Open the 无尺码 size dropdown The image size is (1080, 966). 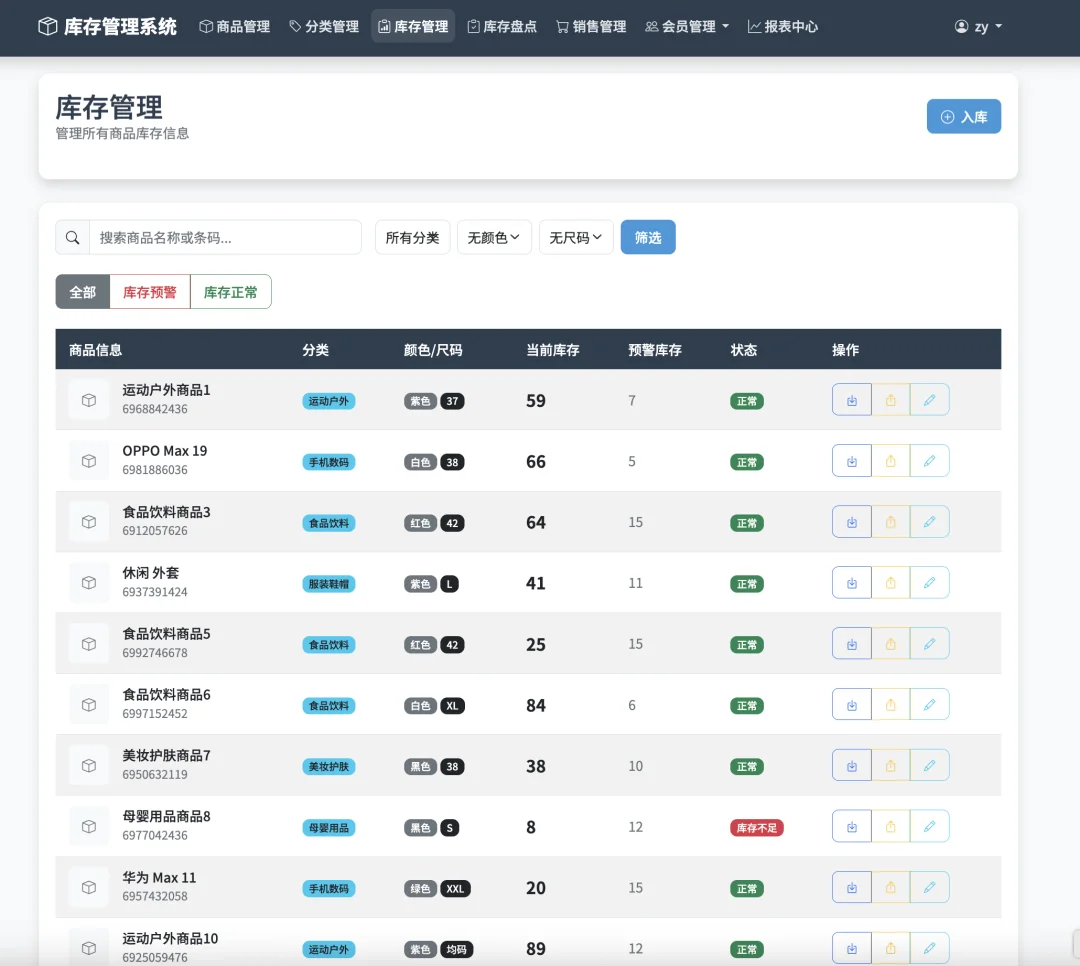click(576, 238)
